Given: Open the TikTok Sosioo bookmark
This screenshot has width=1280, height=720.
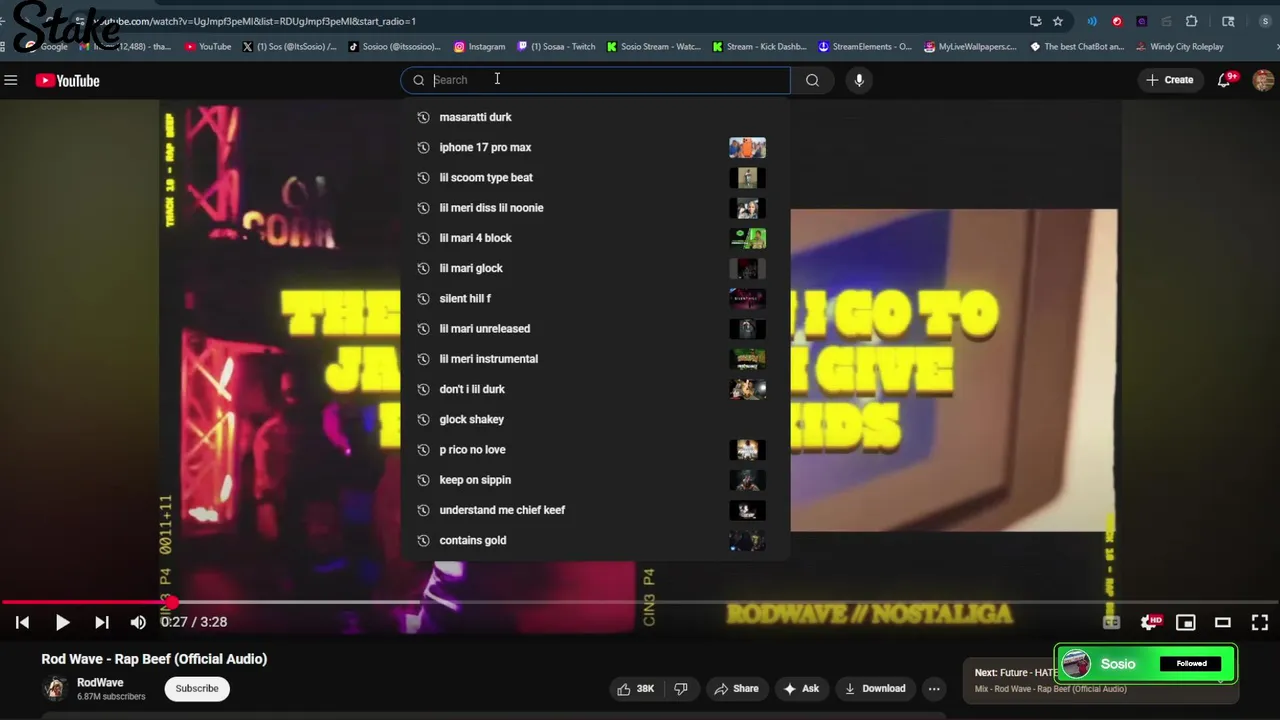Looking at the screenshot, I should (x=395, y=47).
